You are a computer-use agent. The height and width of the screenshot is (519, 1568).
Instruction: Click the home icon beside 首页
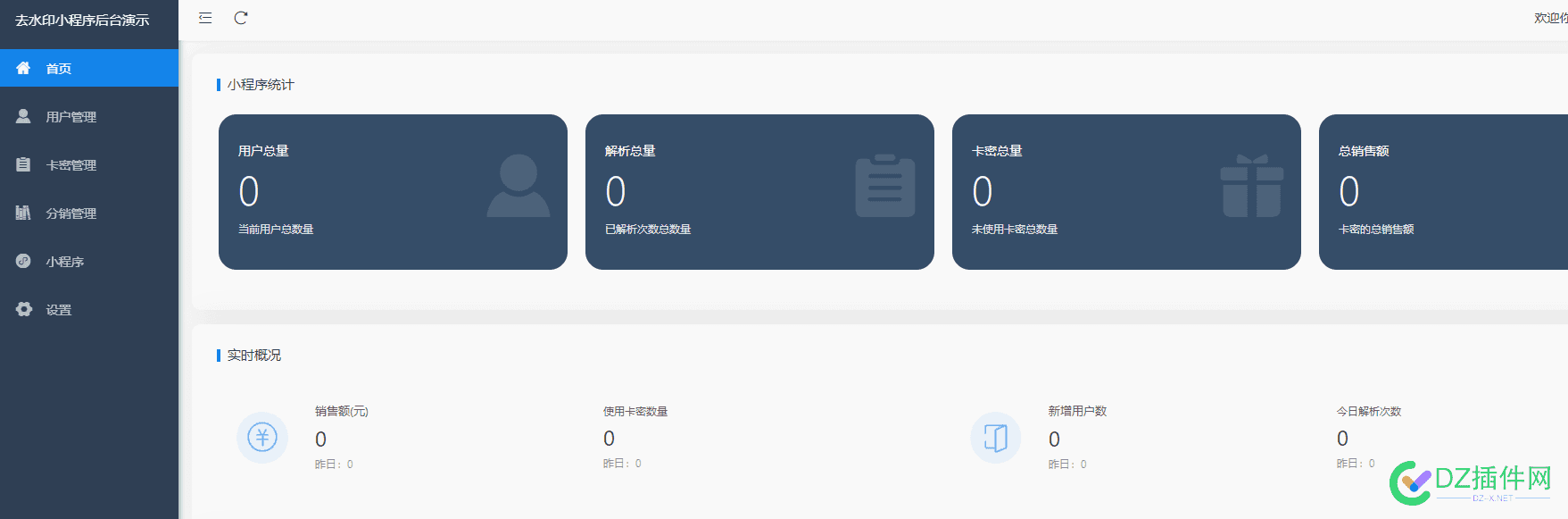click(23, 68)
